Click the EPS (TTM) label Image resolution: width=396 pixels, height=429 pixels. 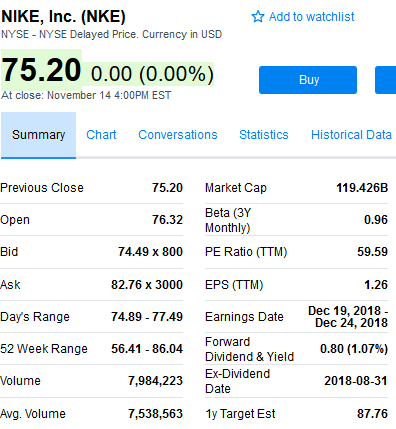pyautogui.click(x=234, y=285)
